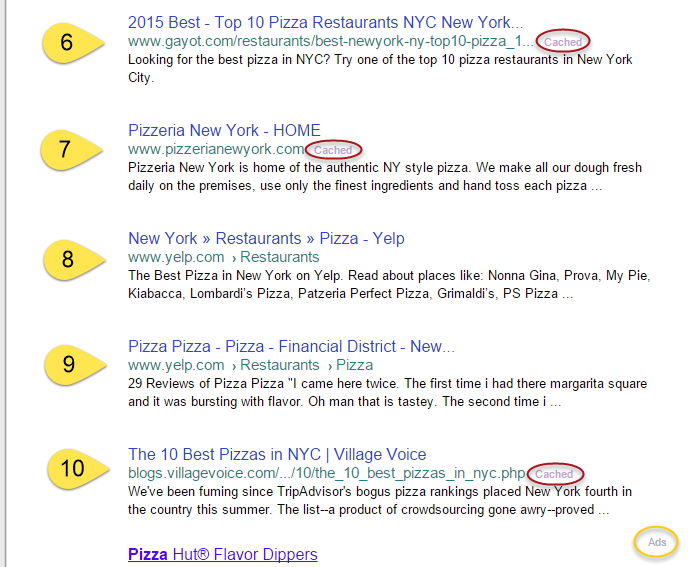Click the blogs.villagevoice.com URL text
The height and width of the screenshot is (567, 689).
[326, 473]
